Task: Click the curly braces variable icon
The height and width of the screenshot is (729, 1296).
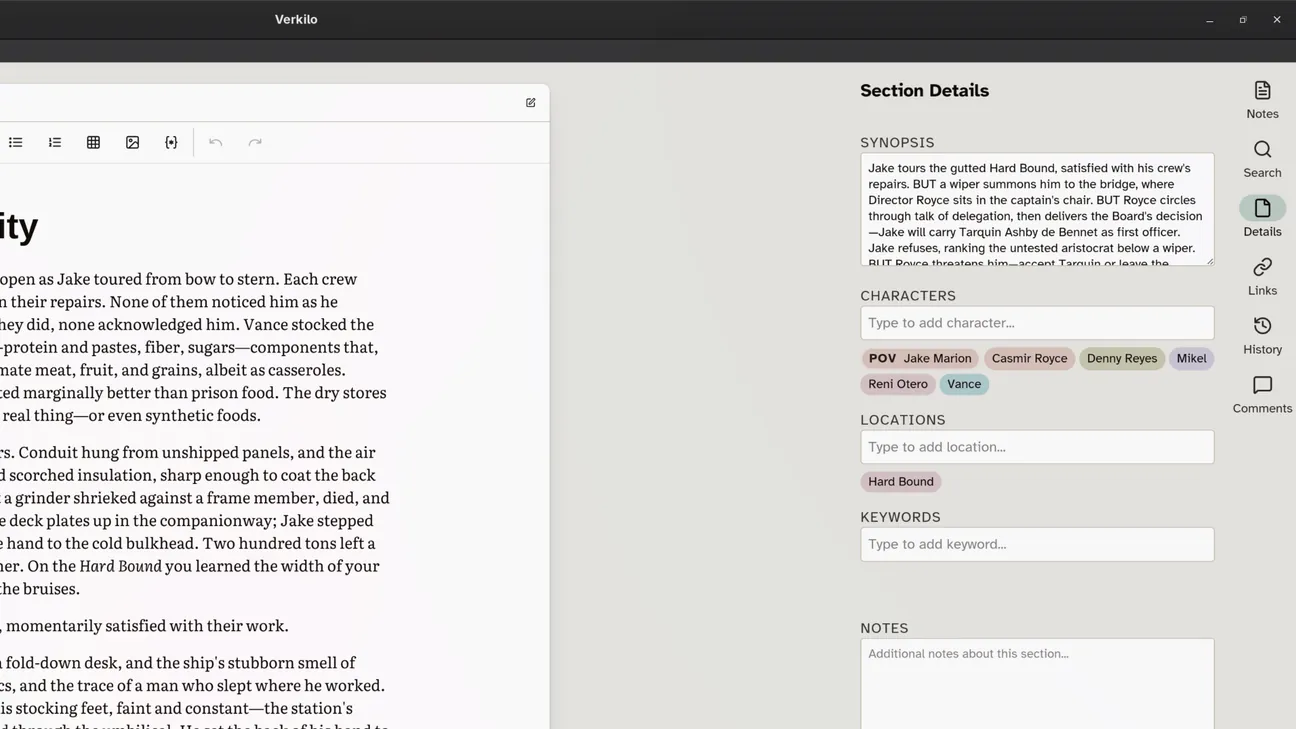Action: pyautogui.click(x=171, y=143)
